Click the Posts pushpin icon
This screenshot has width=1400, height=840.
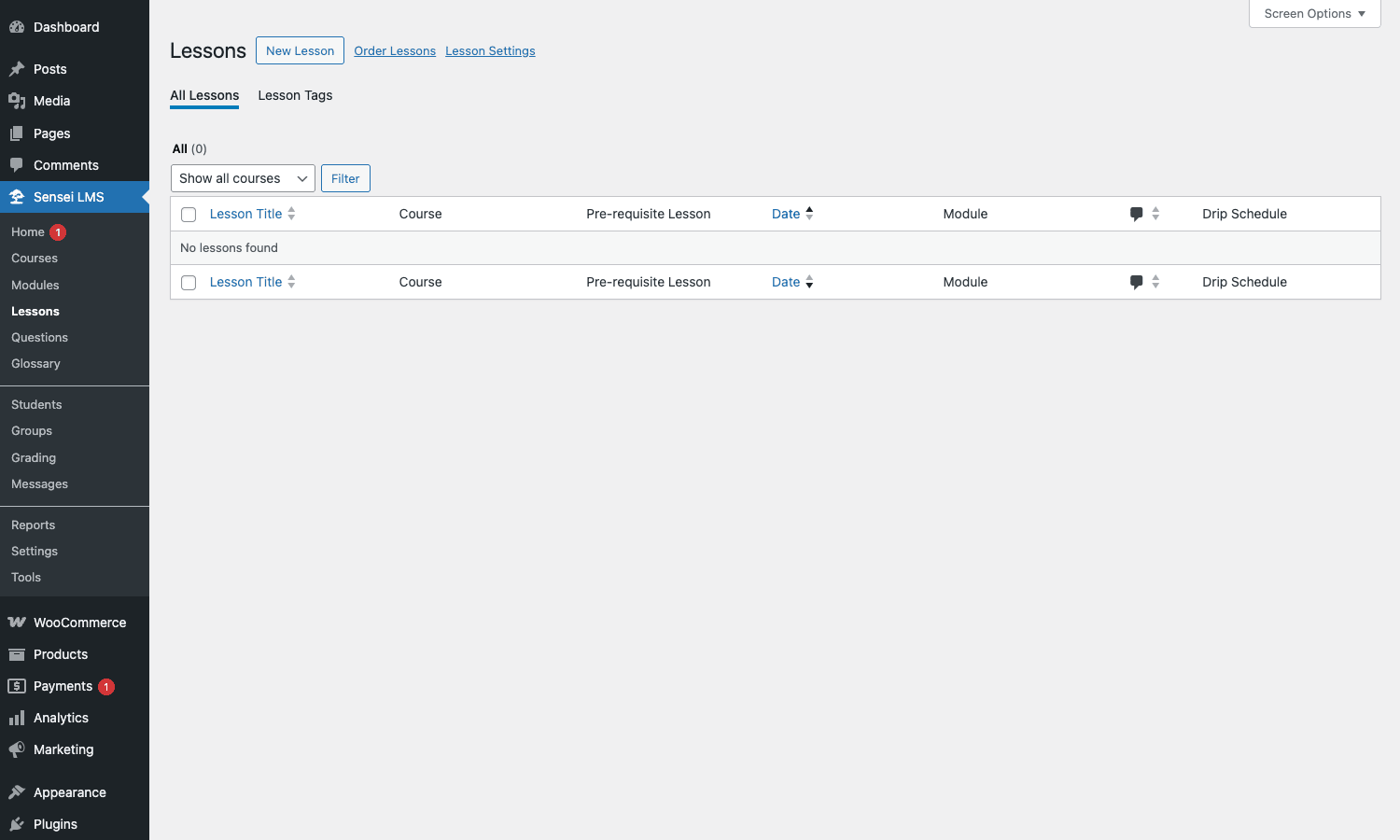[17, 69]
